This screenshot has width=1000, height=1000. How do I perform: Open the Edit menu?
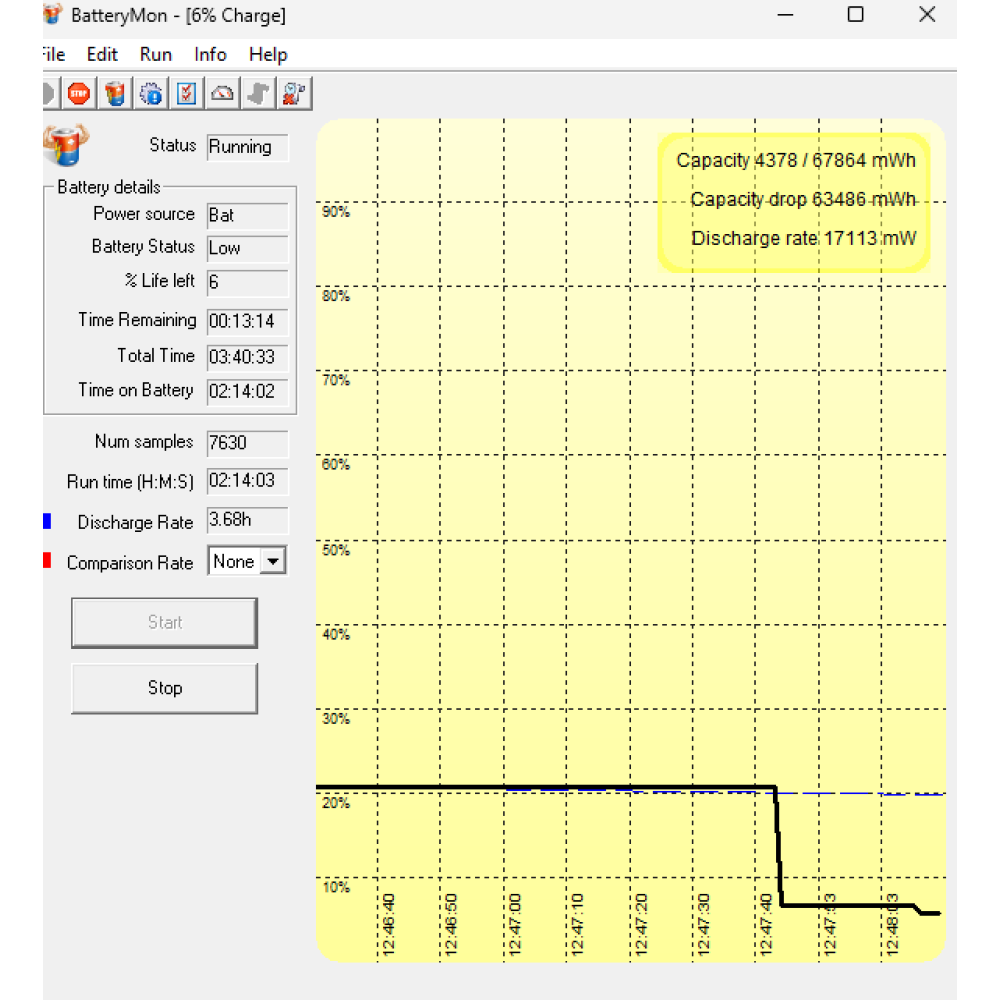[x=101, y=55]
